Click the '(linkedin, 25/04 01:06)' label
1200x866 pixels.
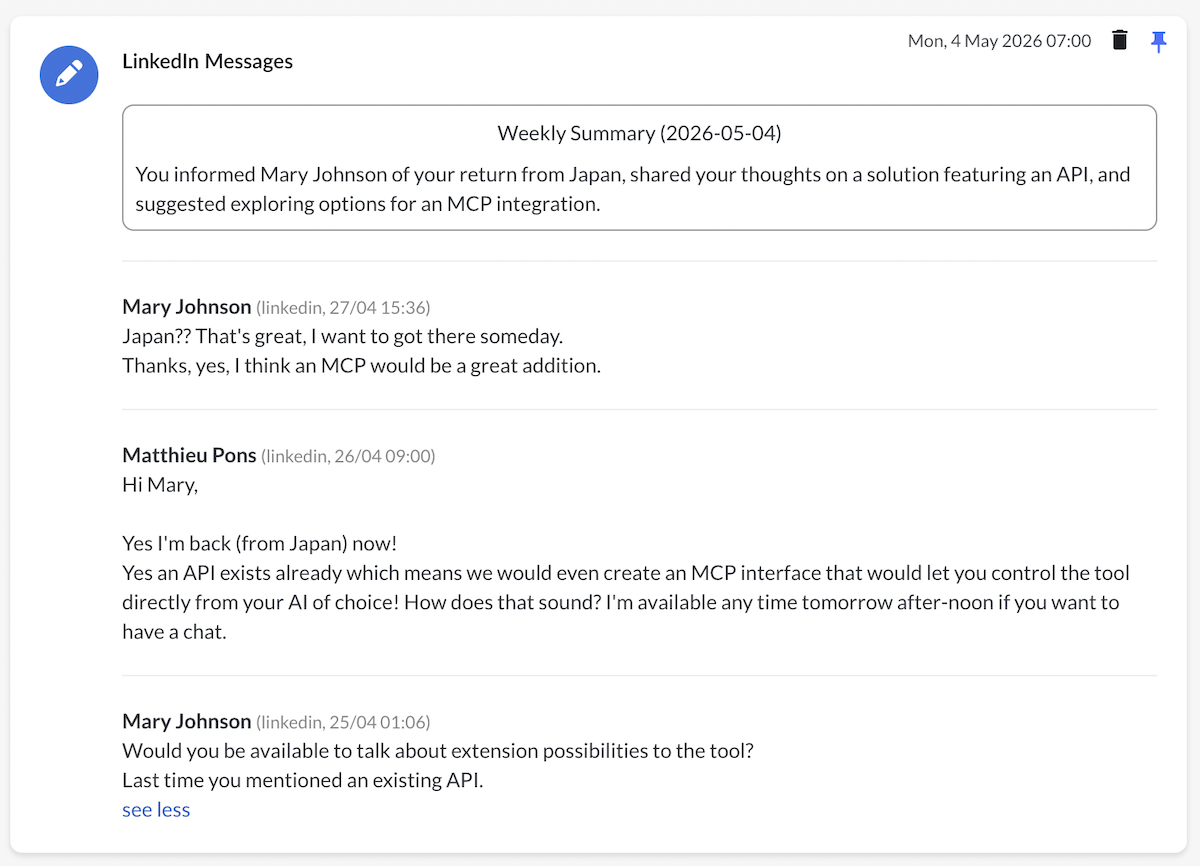(x=343, y=722)
